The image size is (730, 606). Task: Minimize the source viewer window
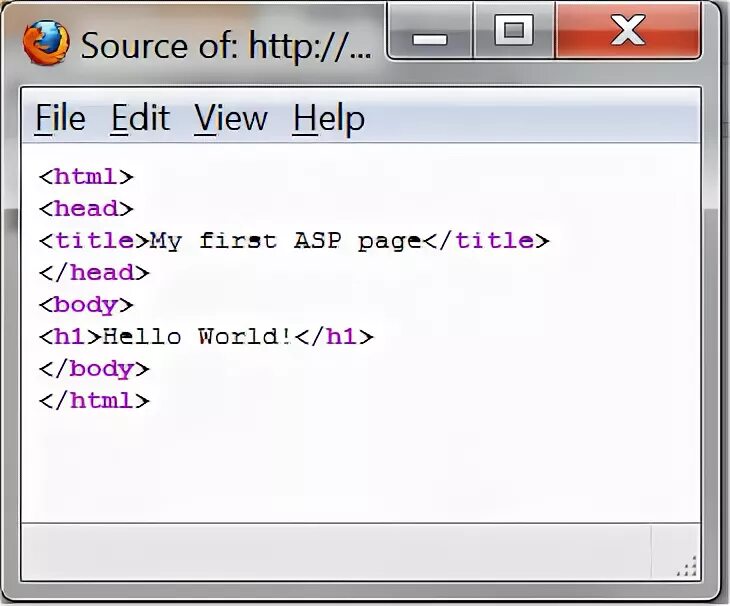tap(430, 32)
